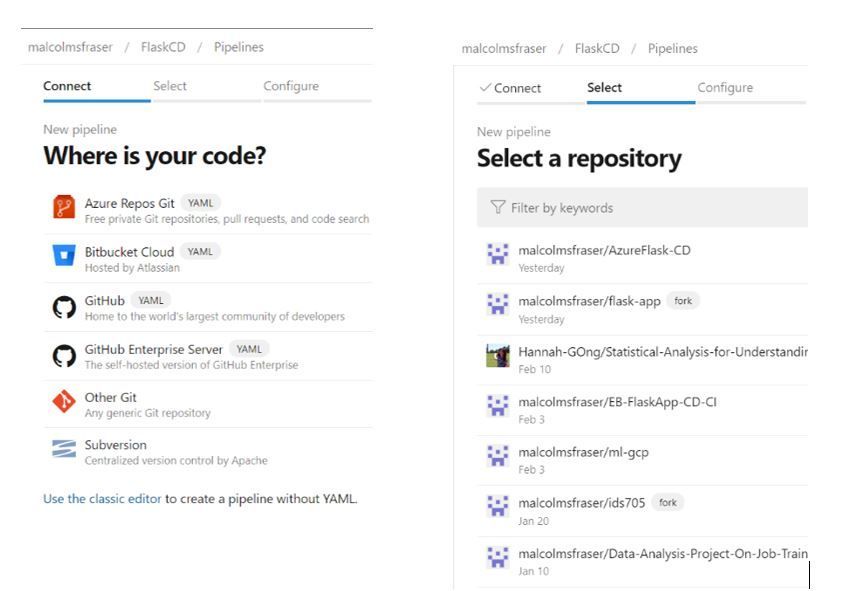
Task: Click YAML badge next to GitHub Enterprise Server
Action: click(x=249, y=349)
